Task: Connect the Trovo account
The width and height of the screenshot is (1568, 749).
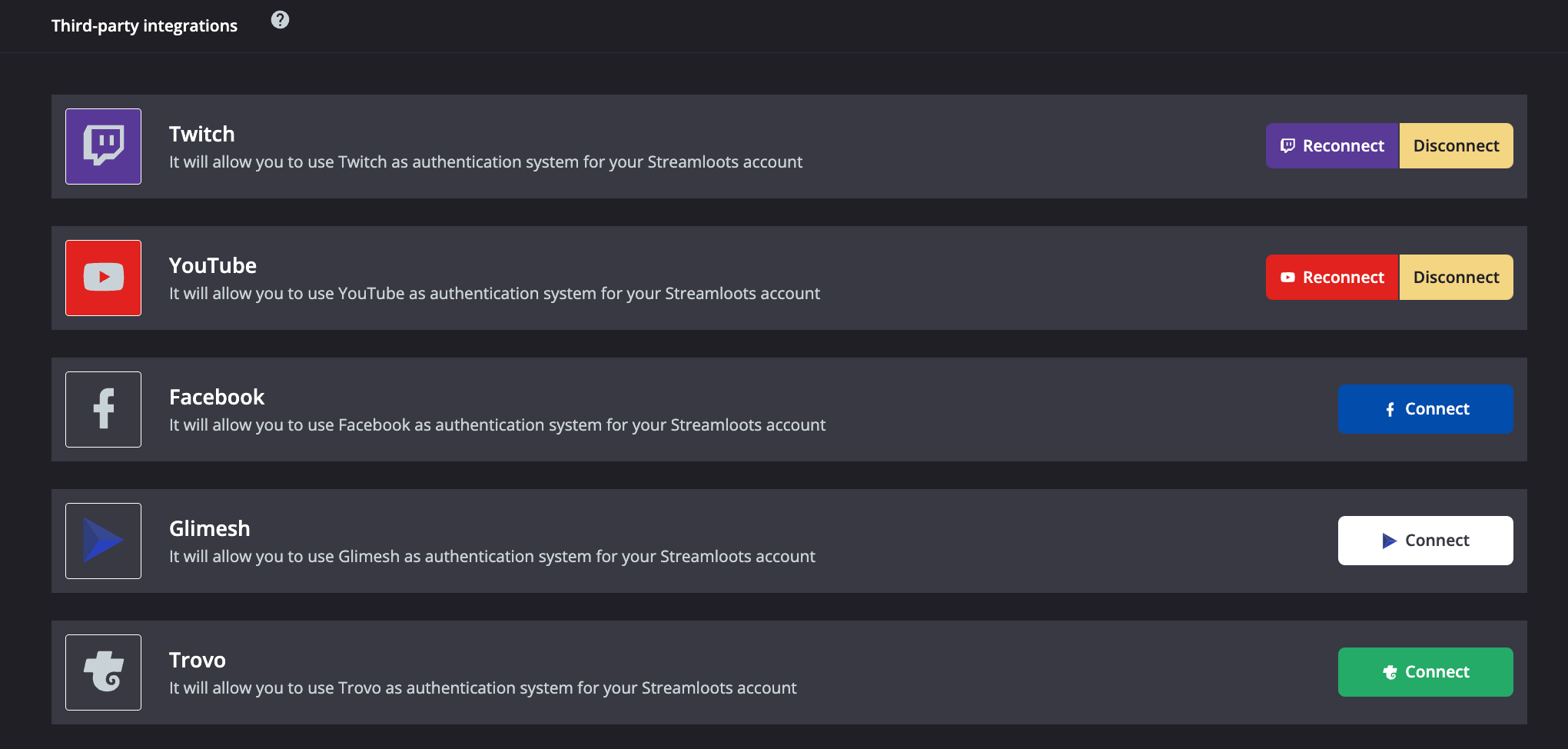Action: coord(1425,672)
